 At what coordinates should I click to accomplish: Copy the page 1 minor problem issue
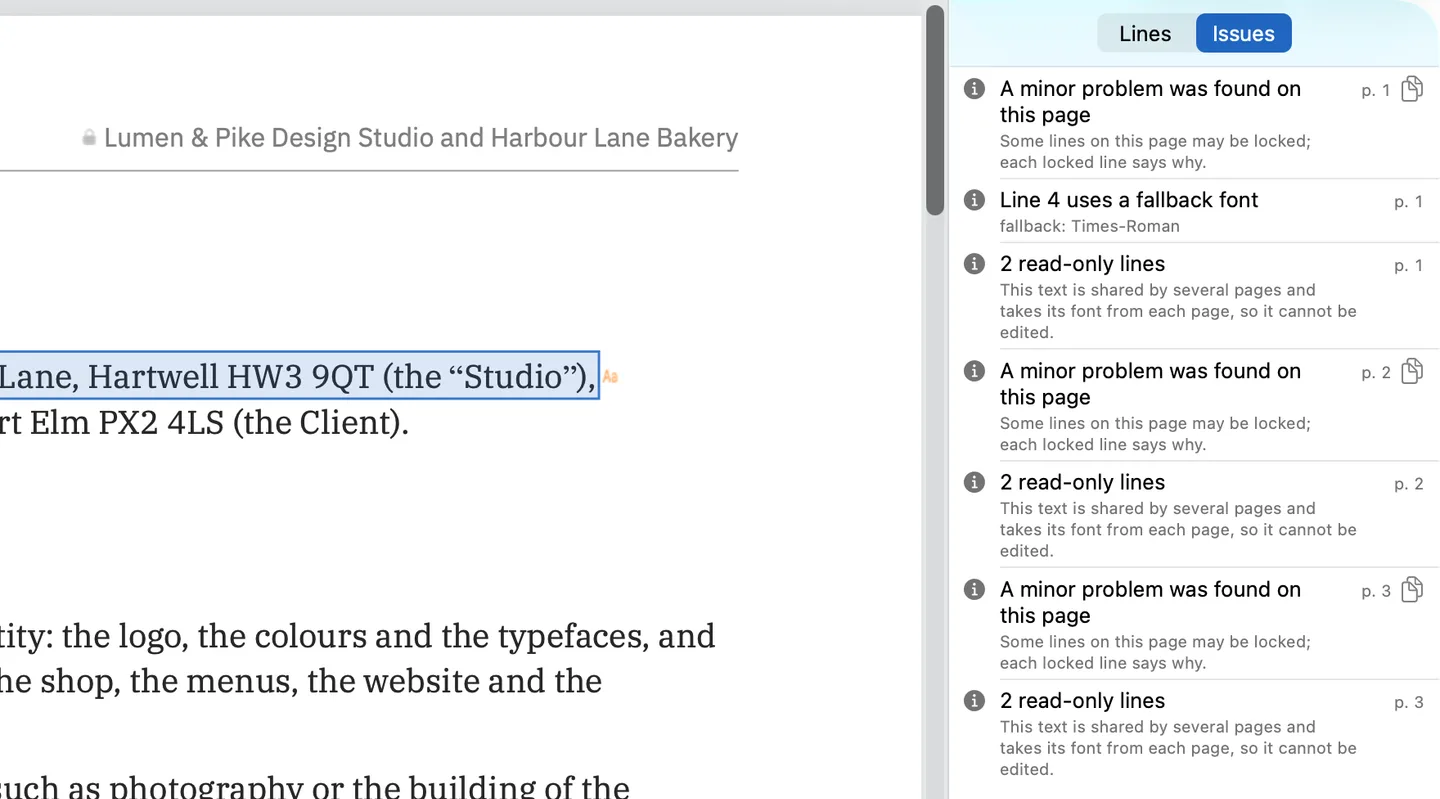[1411, 89]
